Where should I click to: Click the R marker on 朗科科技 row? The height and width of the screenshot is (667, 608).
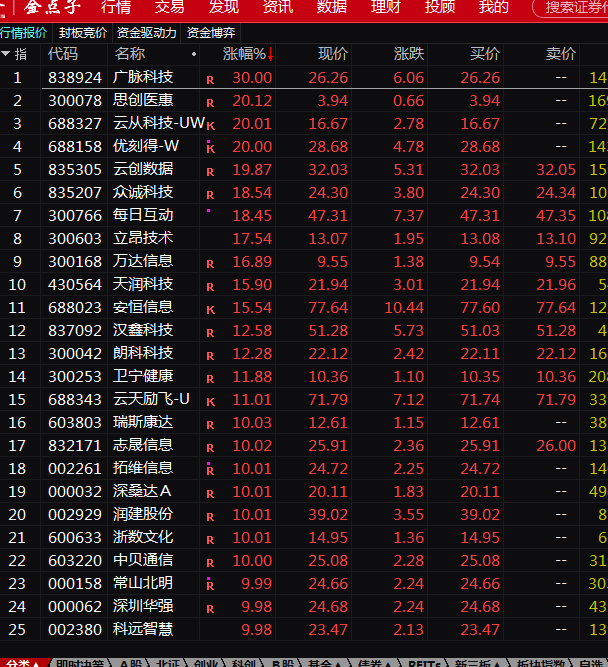click(x=210, y=356)
